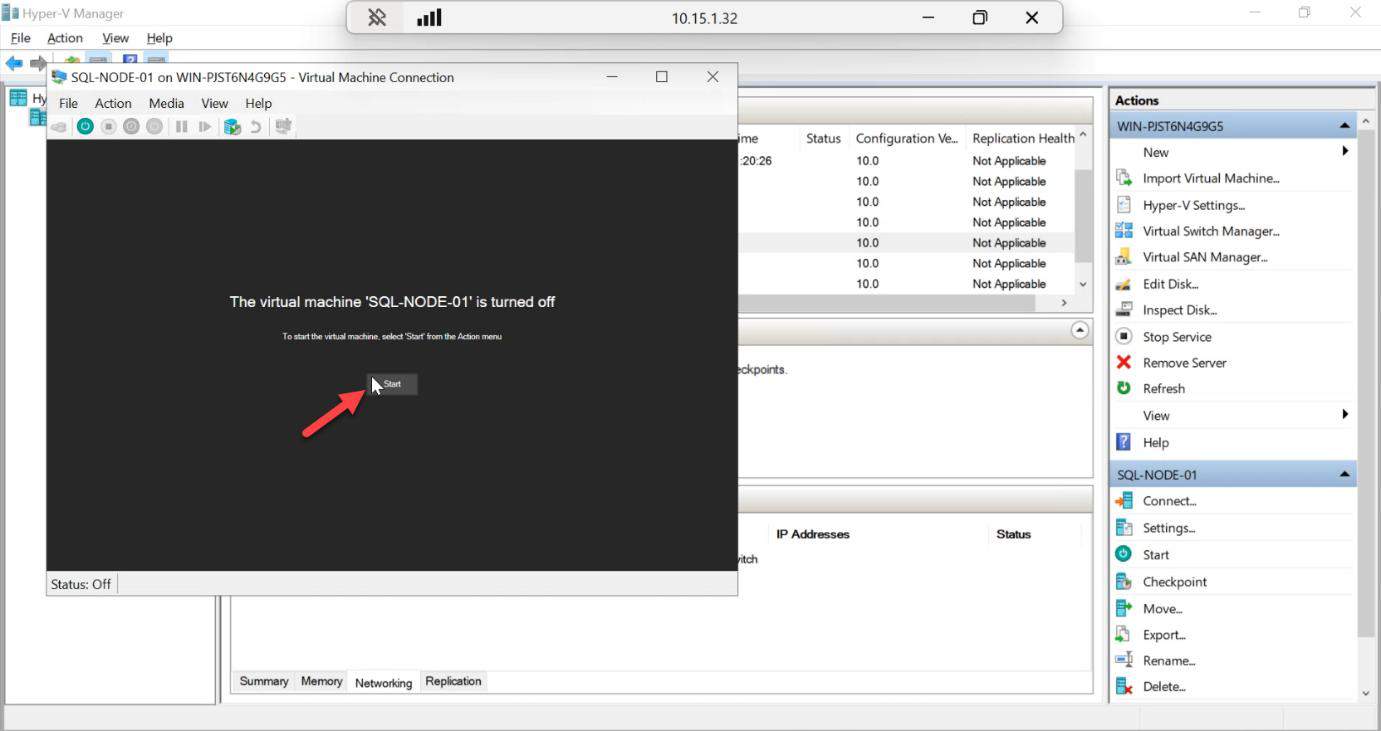Switch to the Memory tab
Screen dimensions: 1381x731
coord(321,681)
